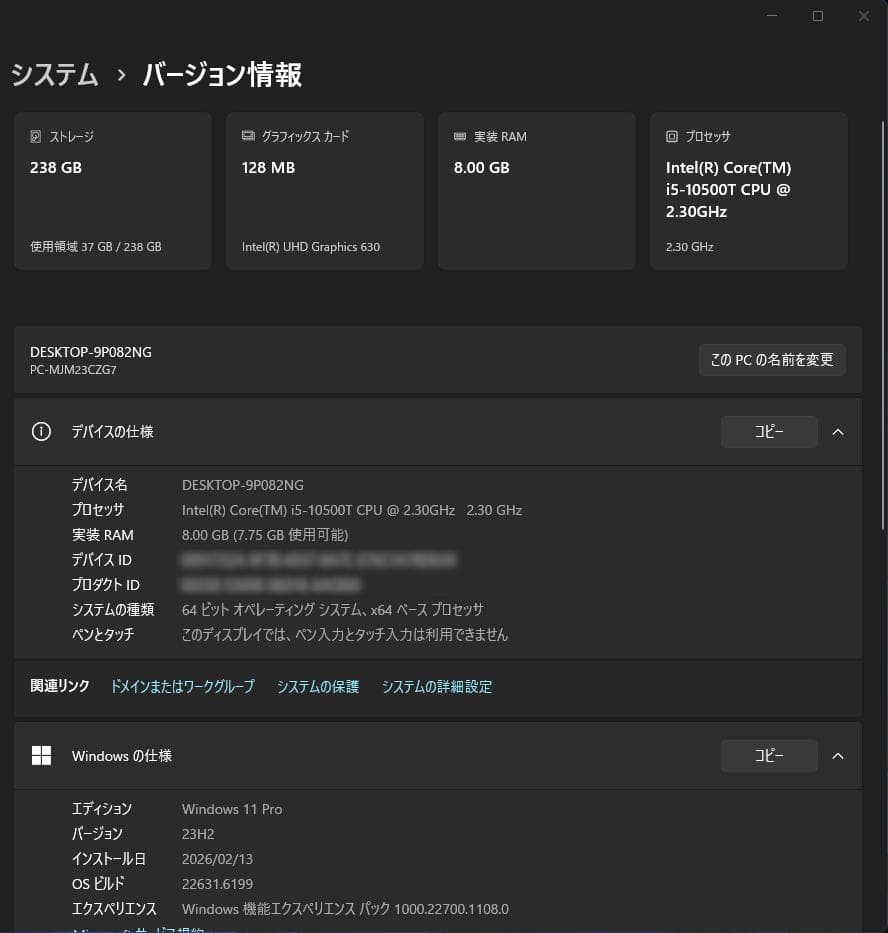This screenshot has height=933, width=888.
Task: Select the バージョン情報 breadcrumb item
Action: [221, 75]
